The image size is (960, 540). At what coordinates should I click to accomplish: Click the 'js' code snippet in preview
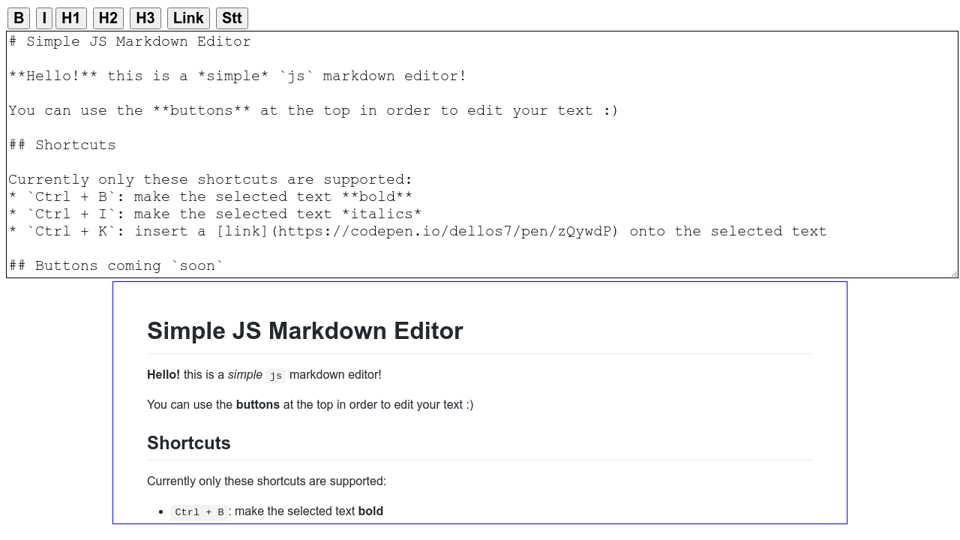[275, 376]
